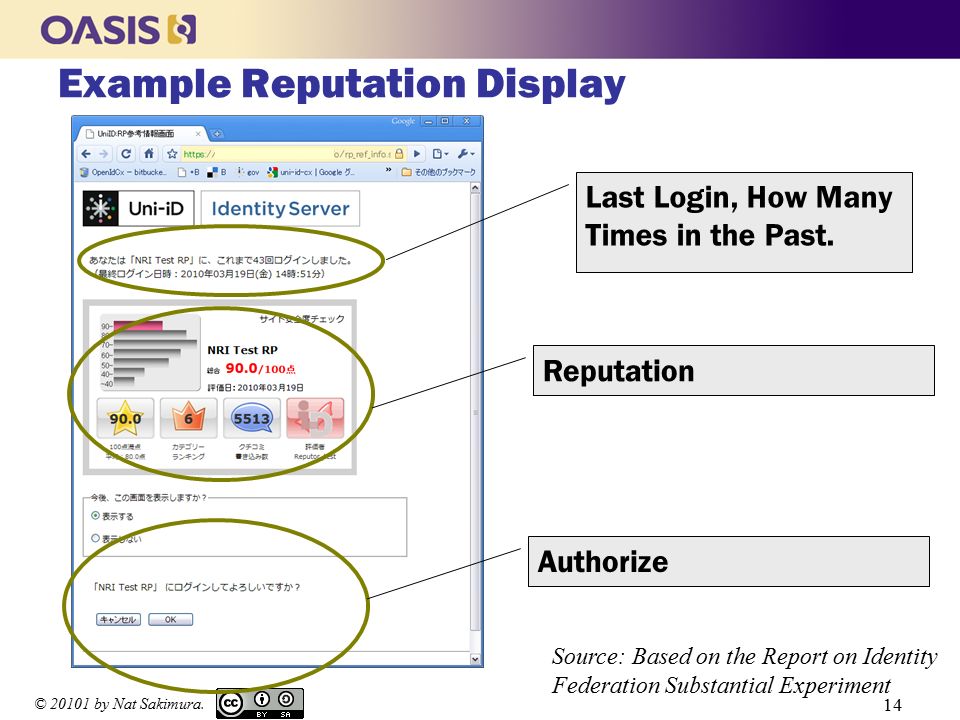
Task: Click the red iD reputor icon
Action: pyautogui.click(x=315, y=418)
